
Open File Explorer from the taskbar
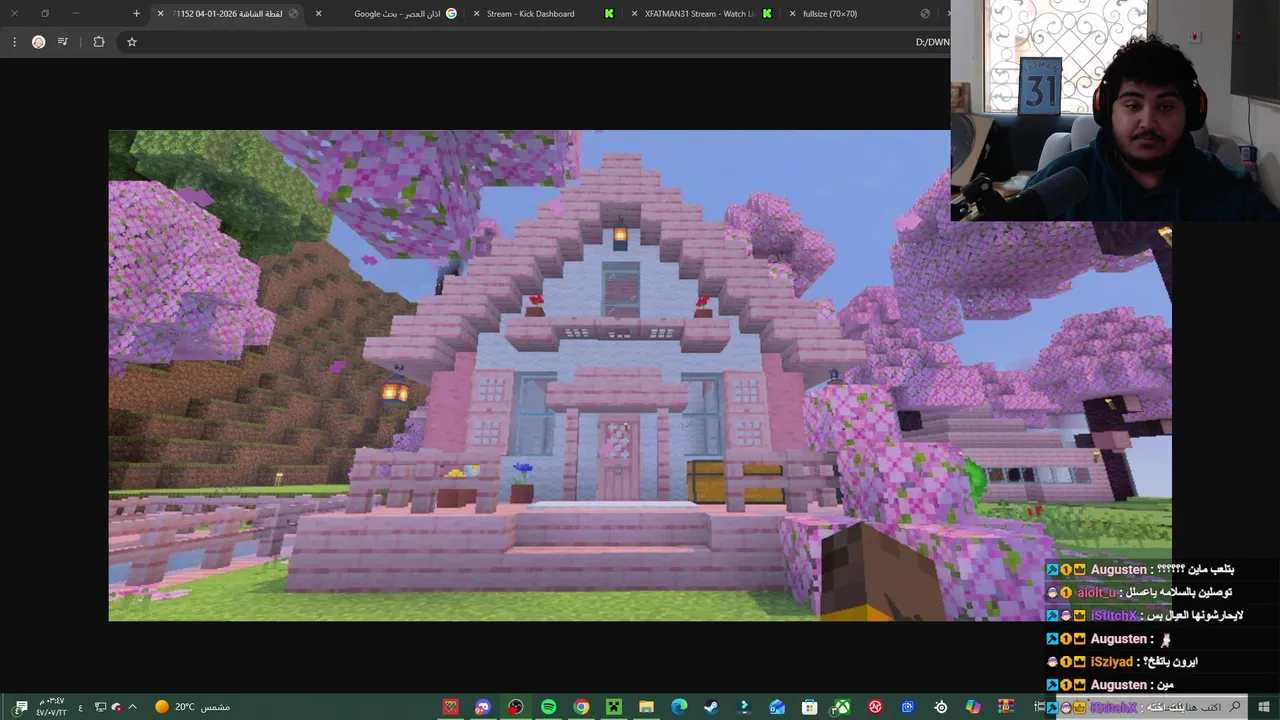tap(646, 707)
